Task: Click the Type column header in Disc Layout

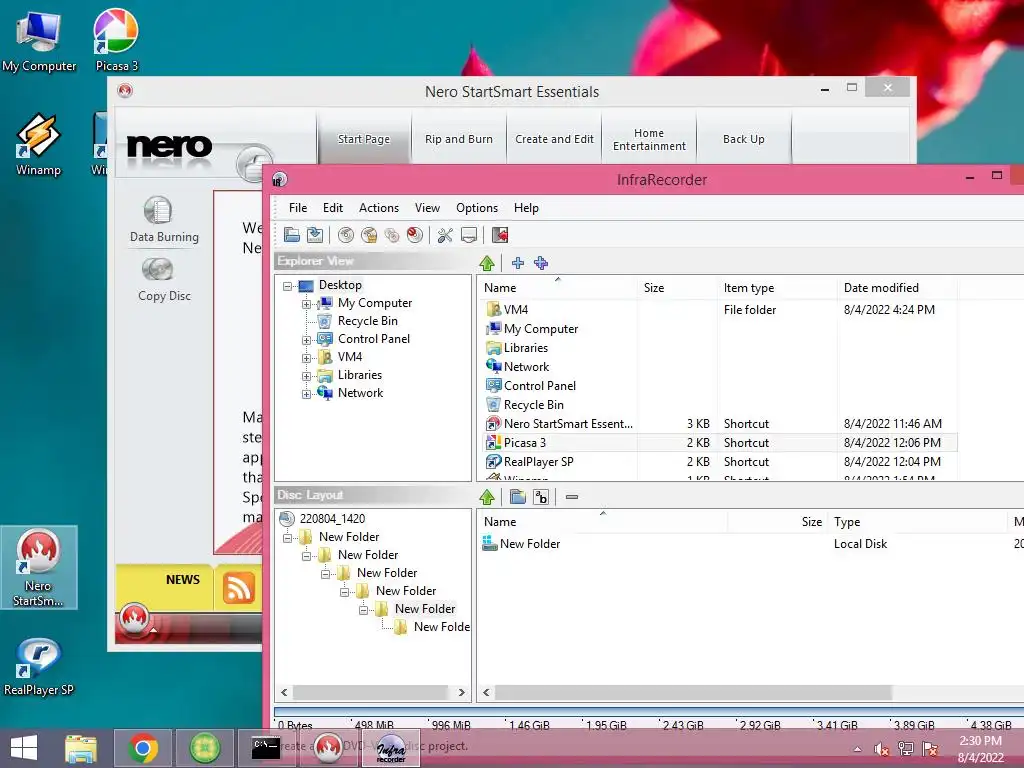Action: tap(917, 522)
